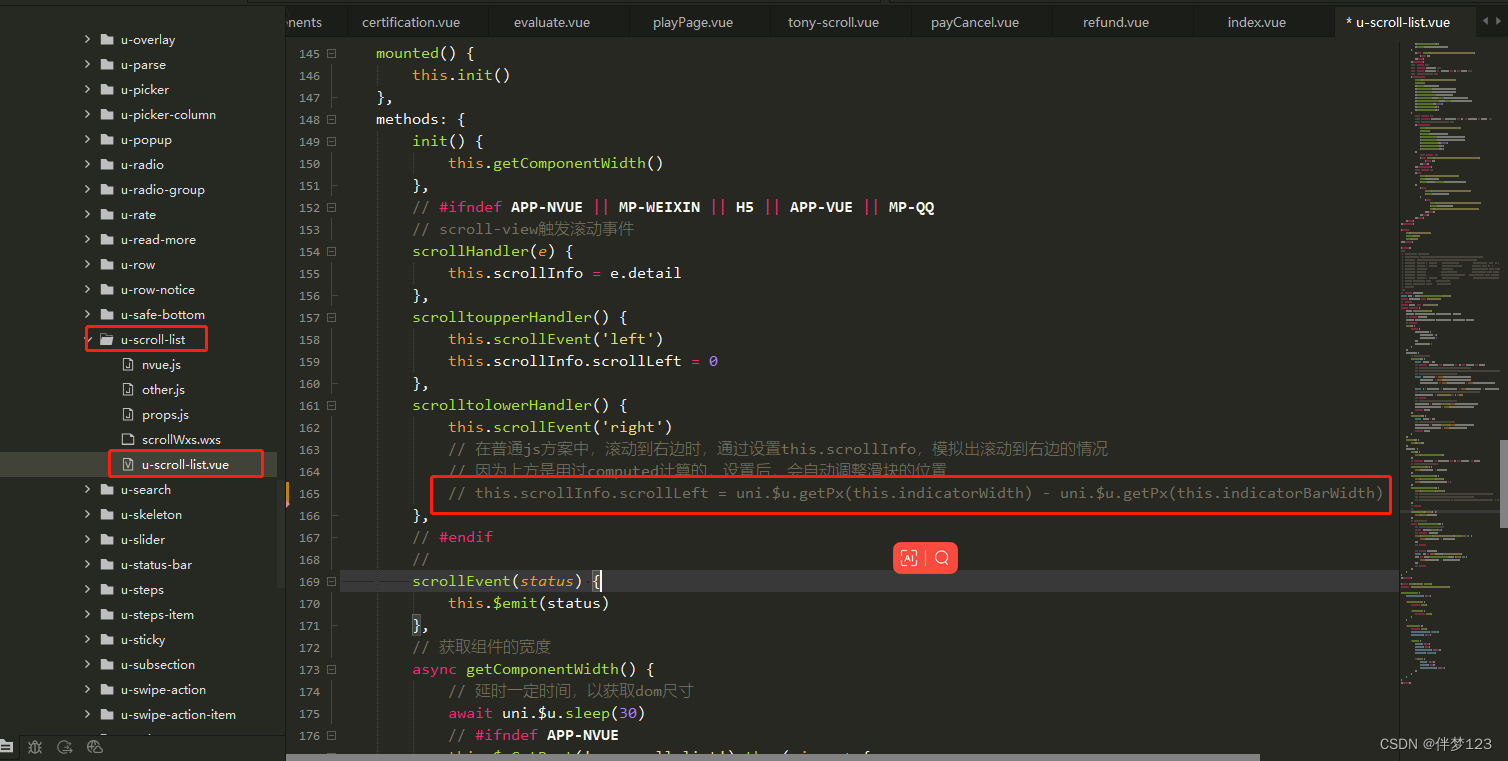Fold the mounted() block at line 145
Screen dimensions: 1508x761
coord(331,53)
